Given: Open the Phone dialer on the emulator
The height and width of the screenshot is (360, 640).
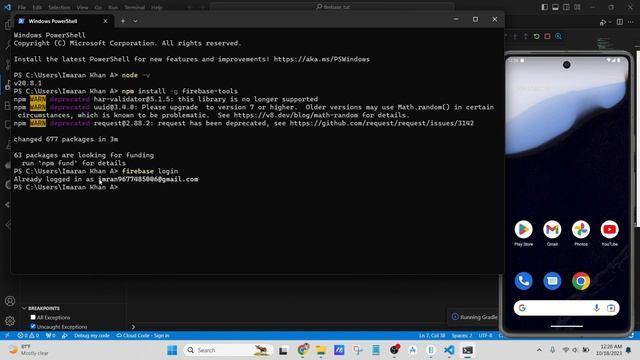Looking at the screenshot, I should 523,281.
